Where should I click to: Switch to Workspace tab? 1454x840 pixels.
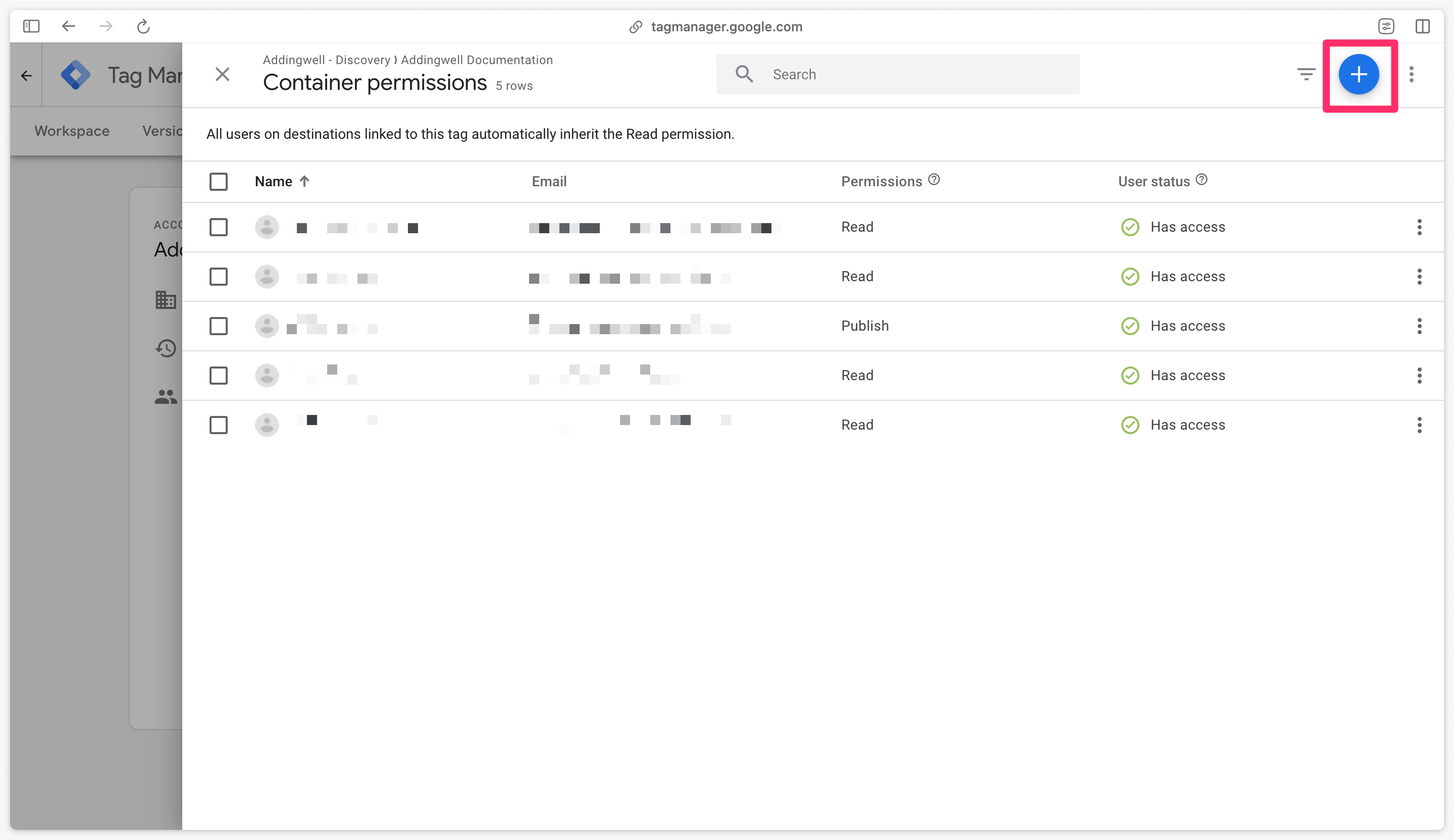click(x=72, y=130)
